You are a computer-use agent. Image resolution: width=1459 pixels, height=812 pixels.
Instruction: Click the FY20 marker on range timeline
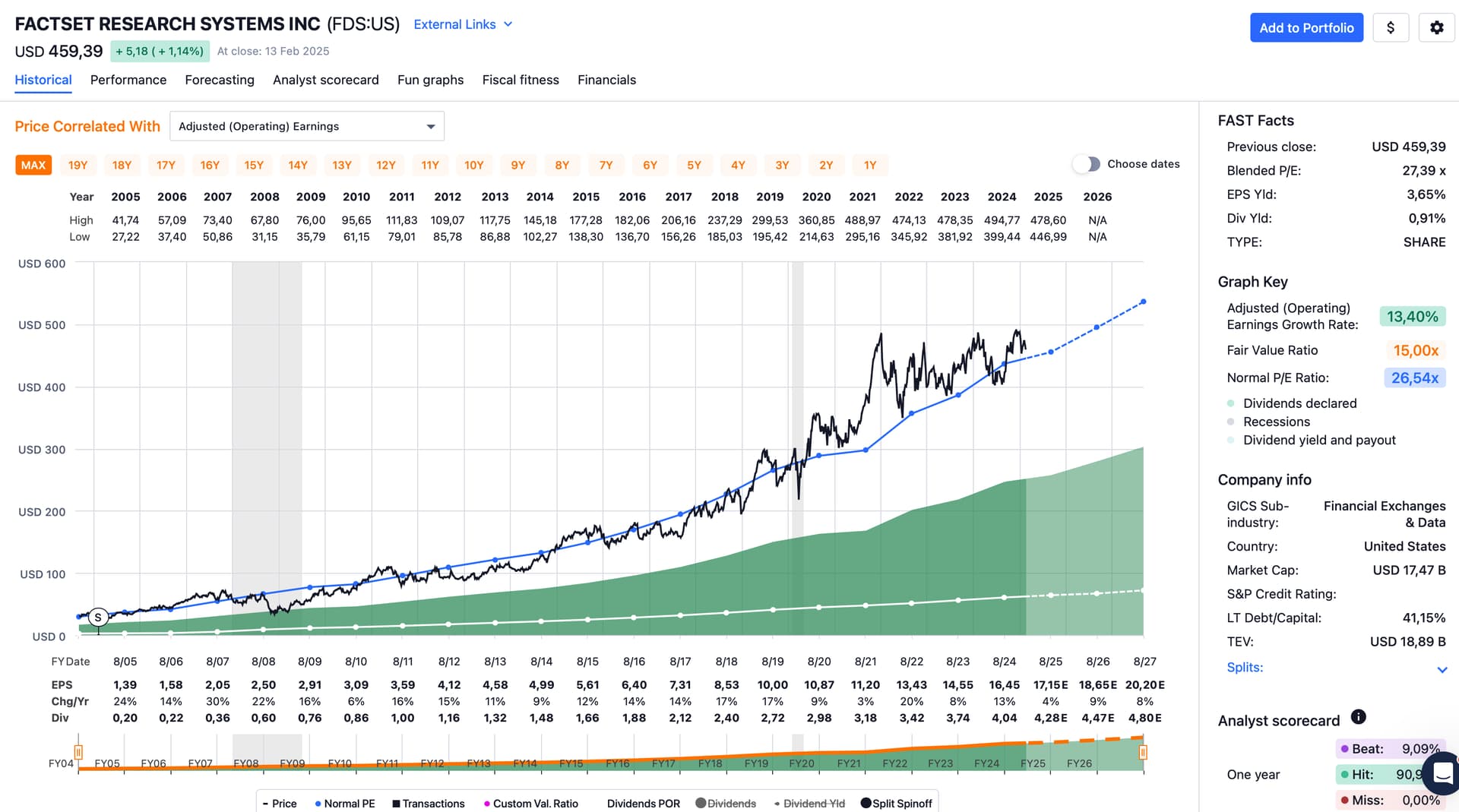[802, 763]
